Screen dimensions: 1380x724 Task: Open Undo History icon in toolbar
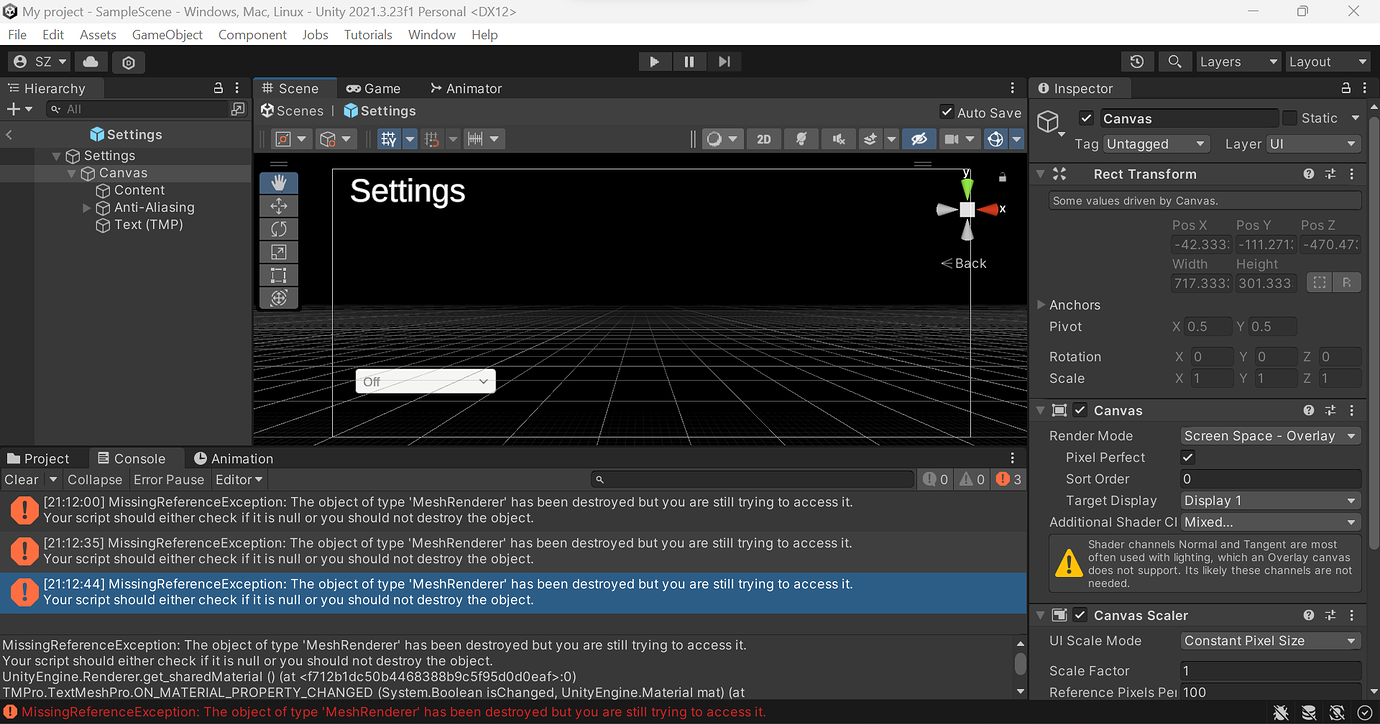click(x=1137, y=62)
